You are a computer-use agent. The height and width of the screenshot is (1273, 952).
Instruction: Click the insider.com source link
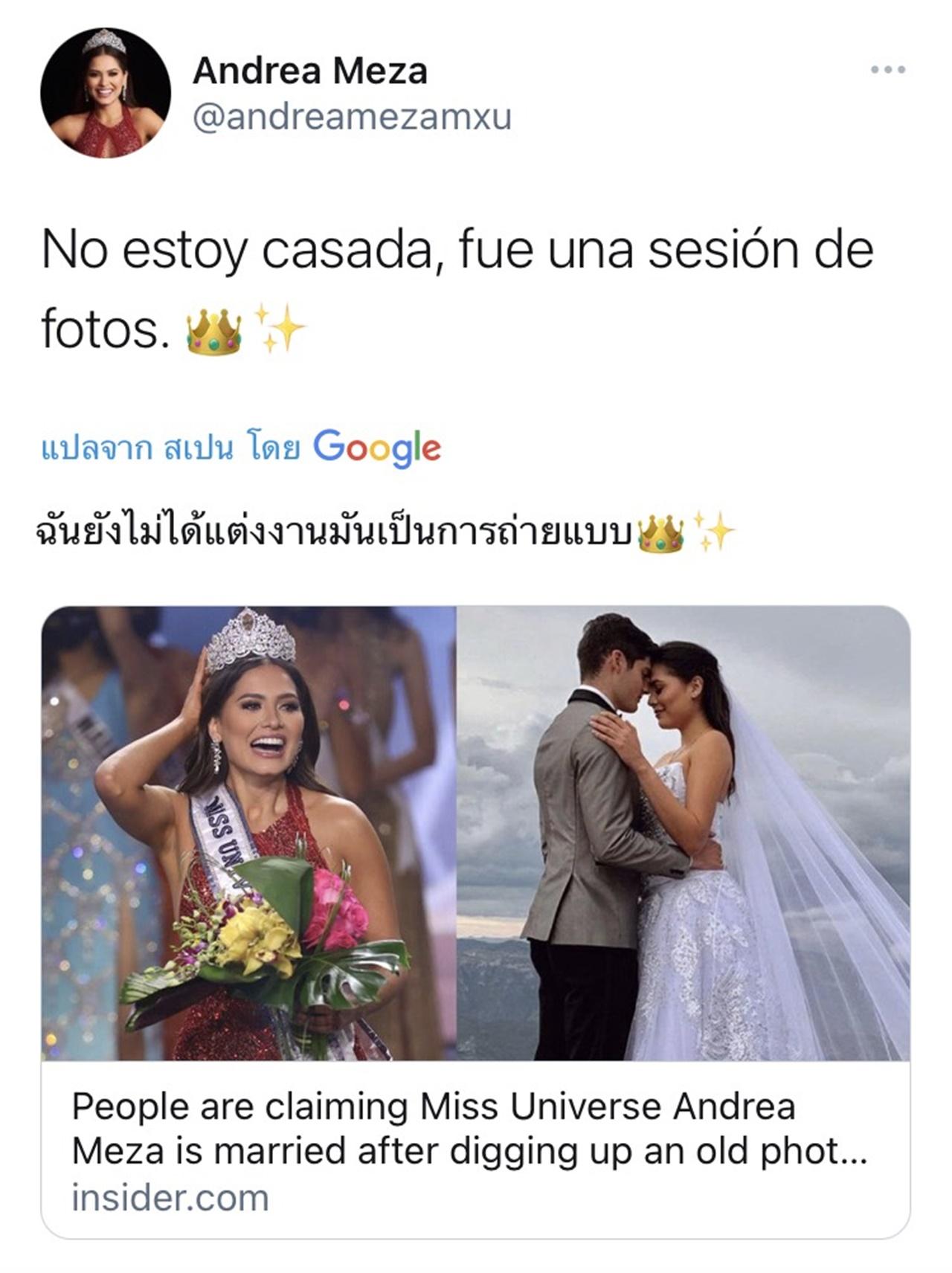(x=170, y=1198)
